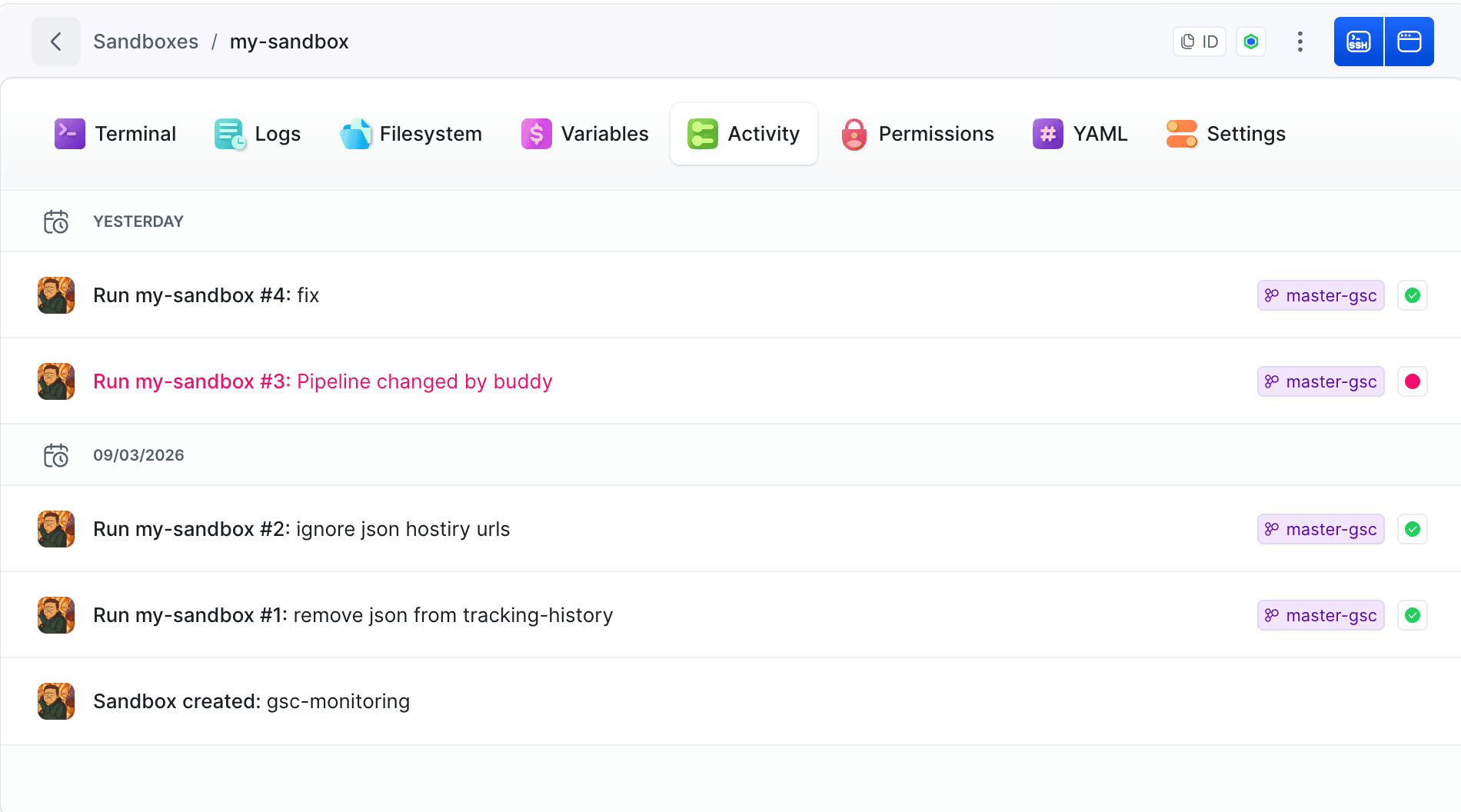1461x812 pixels.
Task: Open the Settings tab
Action: pos(1226,134)
